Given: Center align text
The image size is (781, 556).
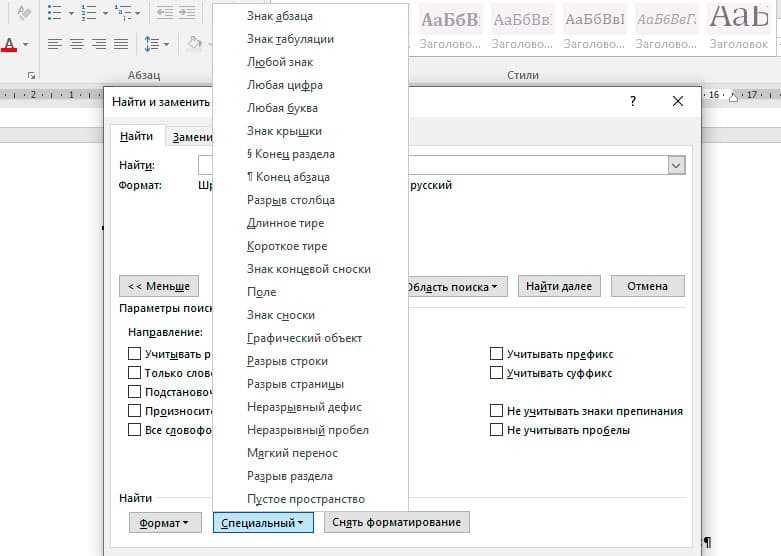Looking at the screenshot, I should point(77,44).
